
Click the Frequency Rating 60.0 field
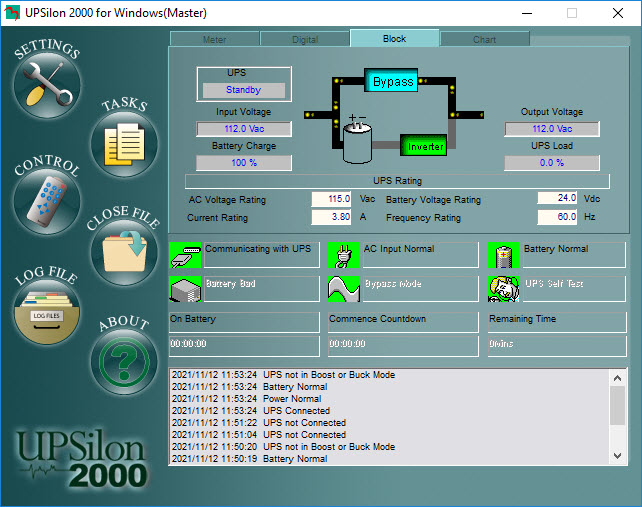click(x=557, y=217)
